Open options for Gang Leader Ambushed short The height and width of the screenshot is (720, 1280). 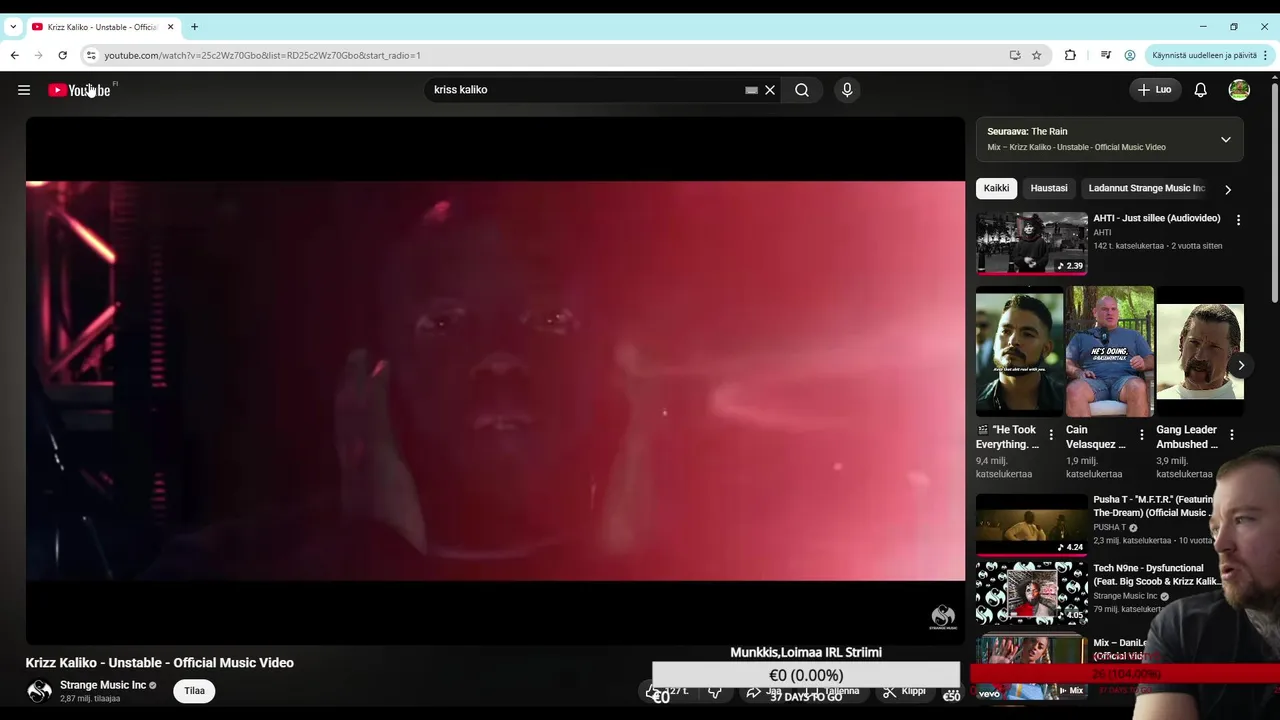[1231, 435]
